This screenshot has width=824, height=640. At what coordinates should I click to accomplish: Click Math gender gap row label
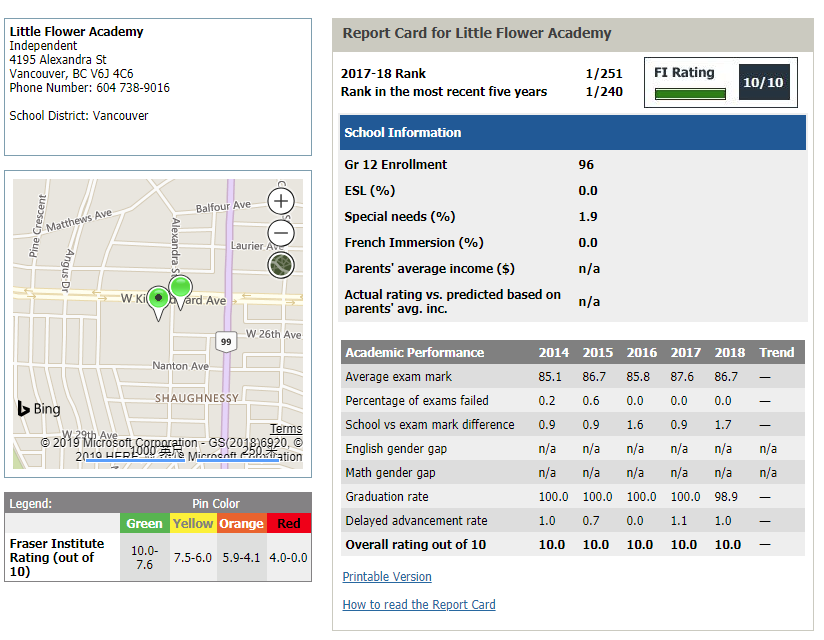pos(390,473)
